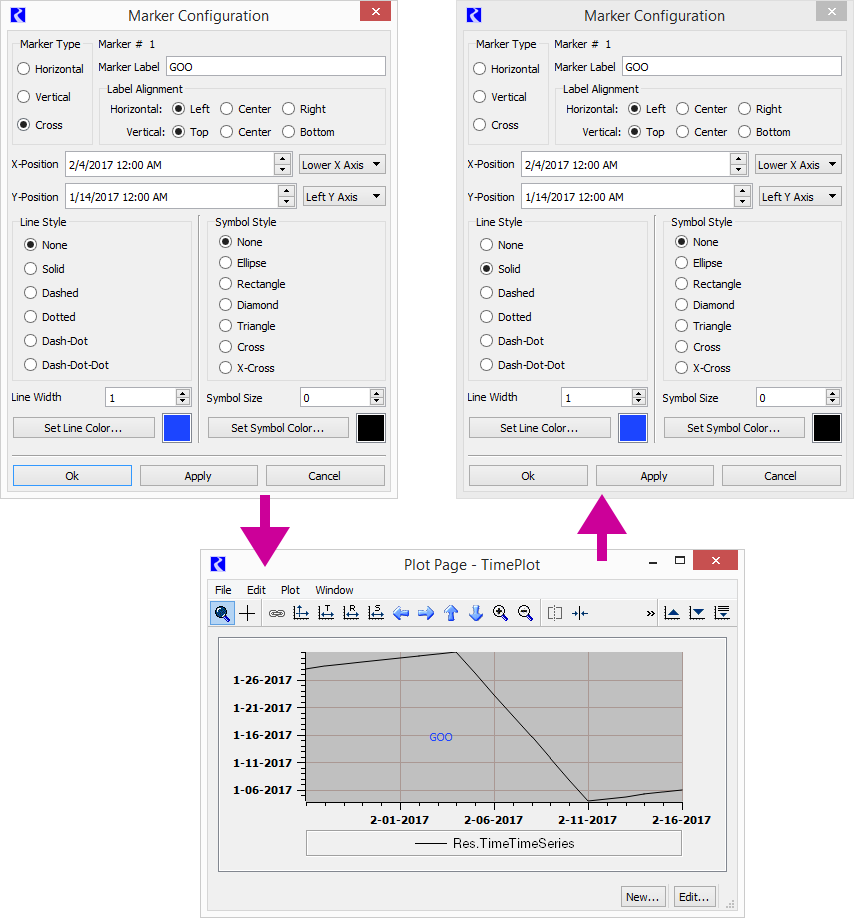This screenshot has width=854, height=918.
Task: Click the up triangle axis icon
Action: 672,613
